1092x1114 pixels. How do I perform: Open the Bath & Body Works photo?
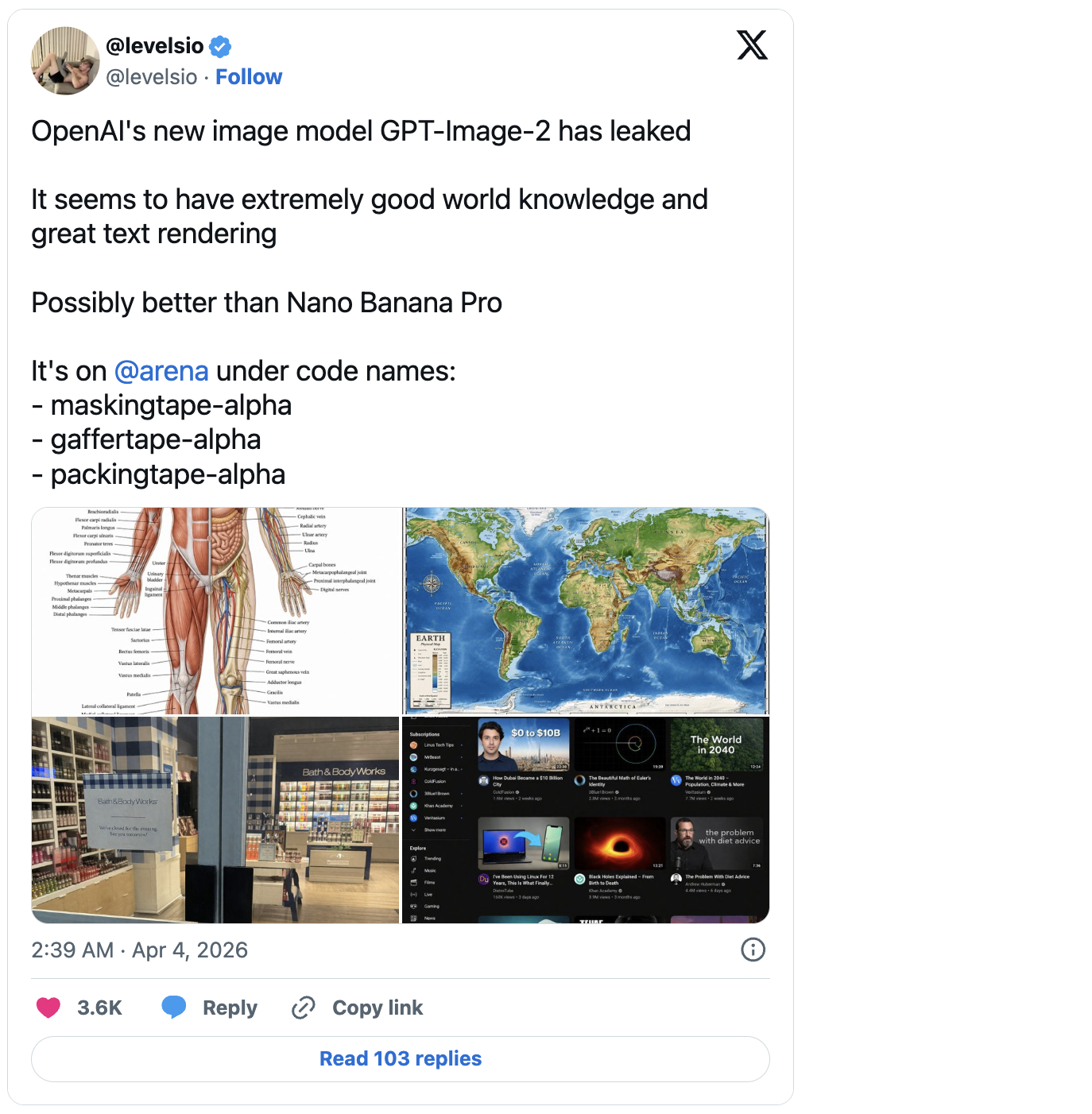(216, 820)
